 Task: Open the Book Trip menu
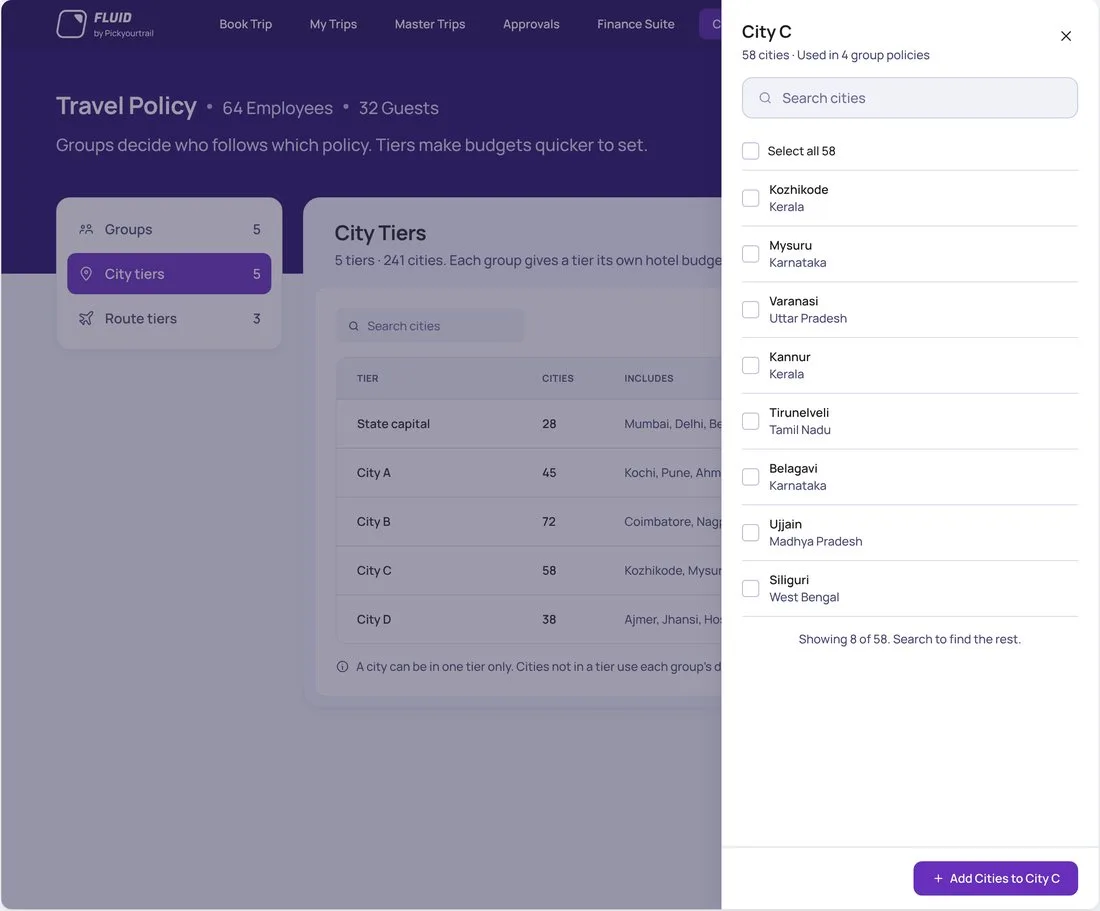click(246, 24)
